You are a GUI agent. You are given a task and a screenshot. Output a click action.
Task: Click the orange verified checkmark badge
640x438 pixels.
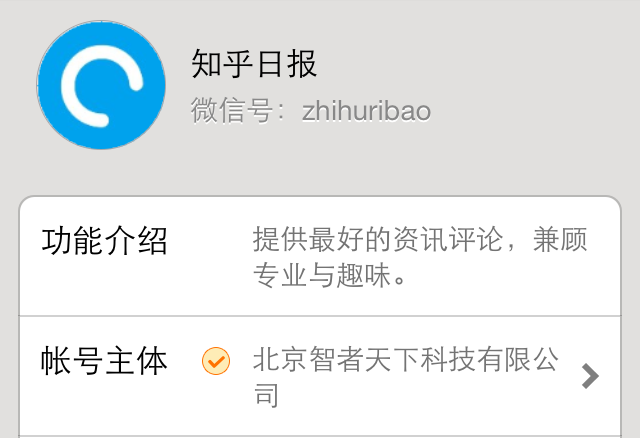(216, 361)
